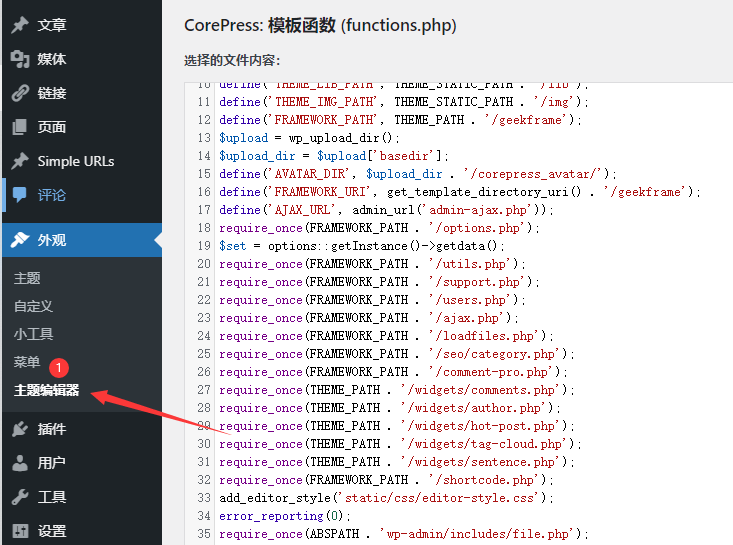The height and width of the screenshot is (545, 733).
Task: Click line 17 defining AJAX_URL
Action: tap(386, 210)
